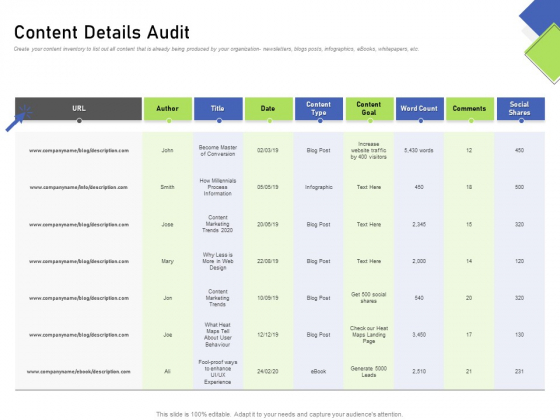Select social shares value '500'
The width and height of the screenshot is (560, 420).
pos(519,187)
